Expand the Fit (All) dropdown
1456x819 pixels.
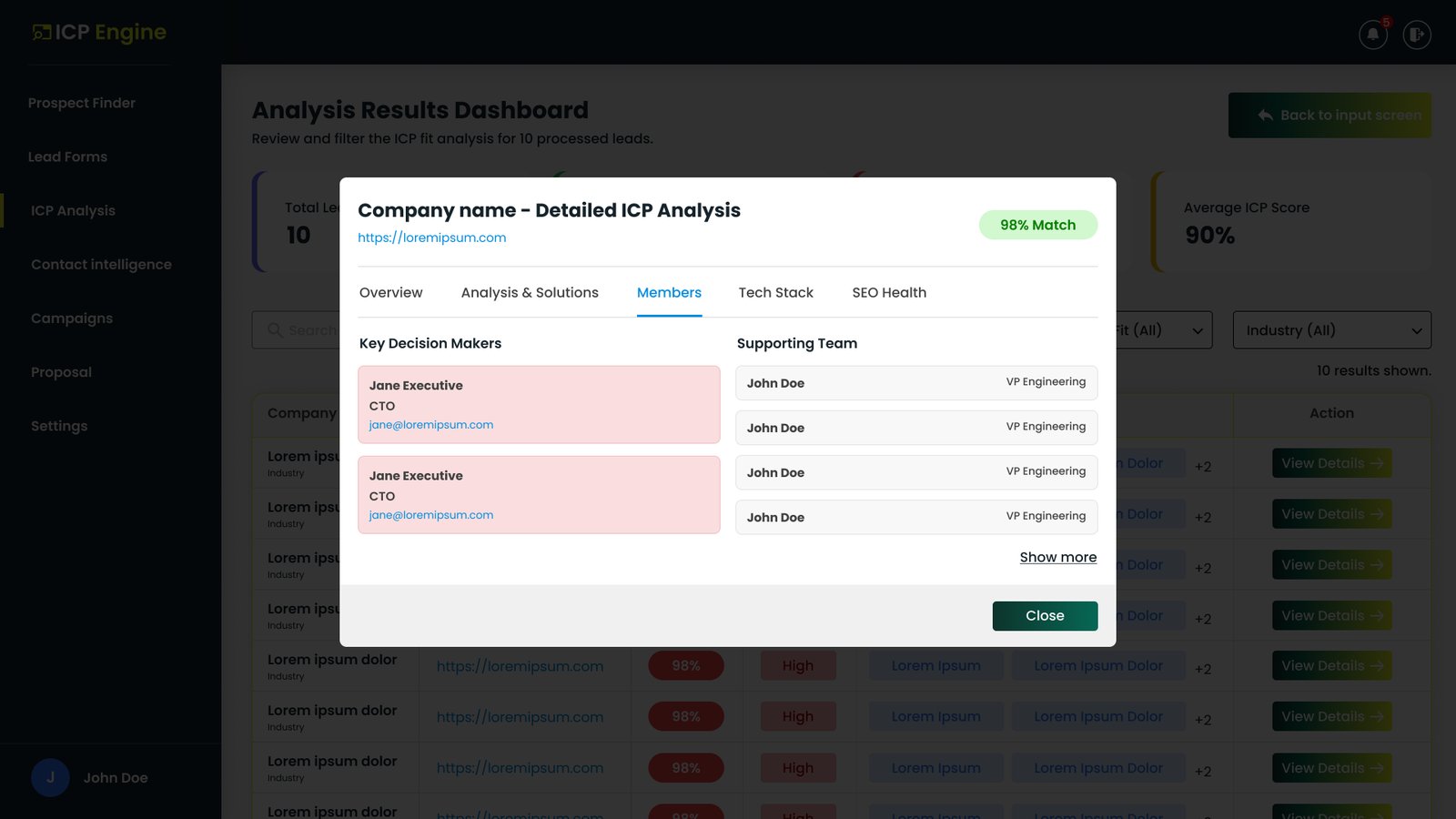1163,330
